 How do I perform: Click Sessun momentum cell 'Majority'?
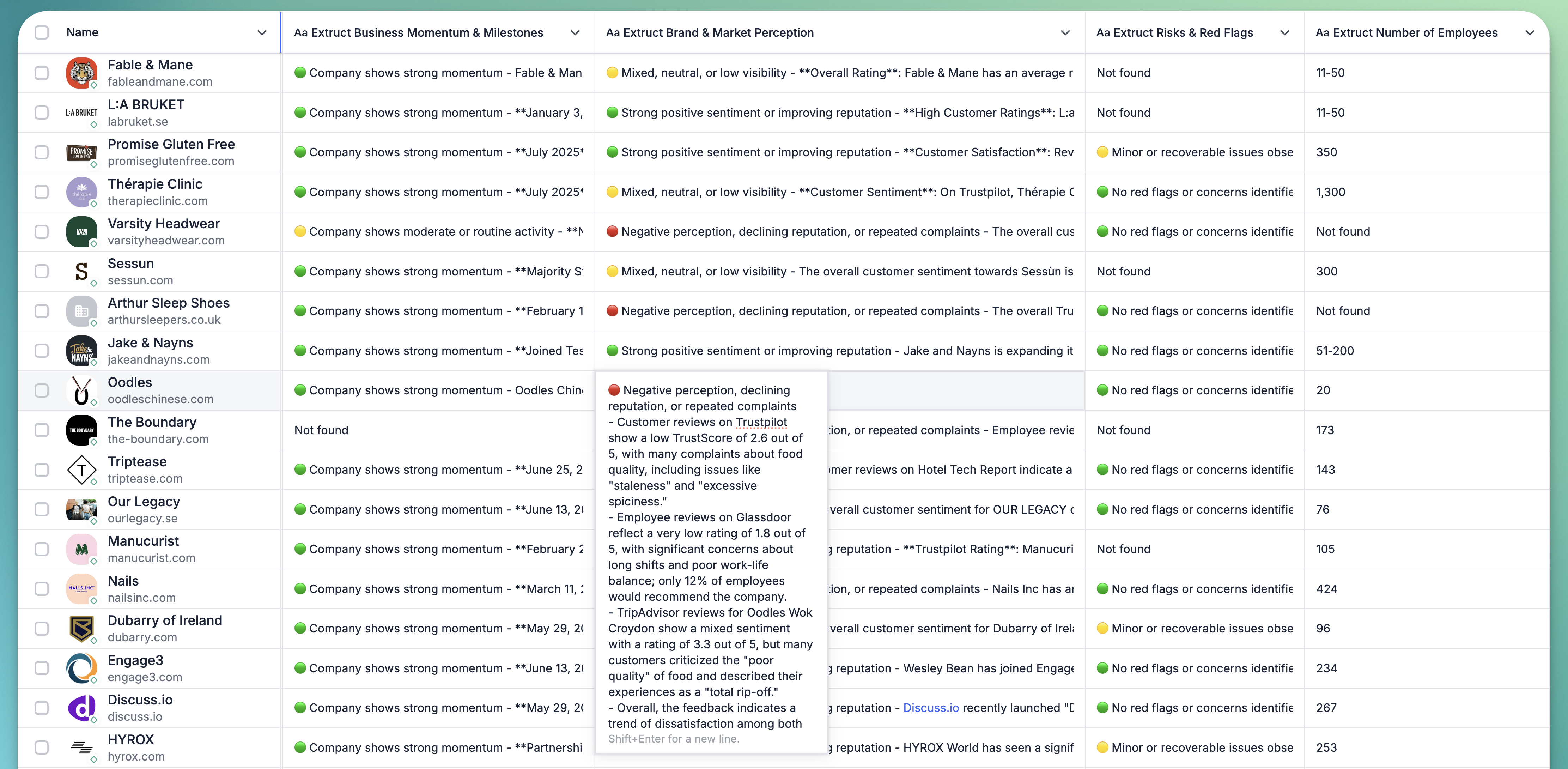pyautogui.click(x=438, y=272)
